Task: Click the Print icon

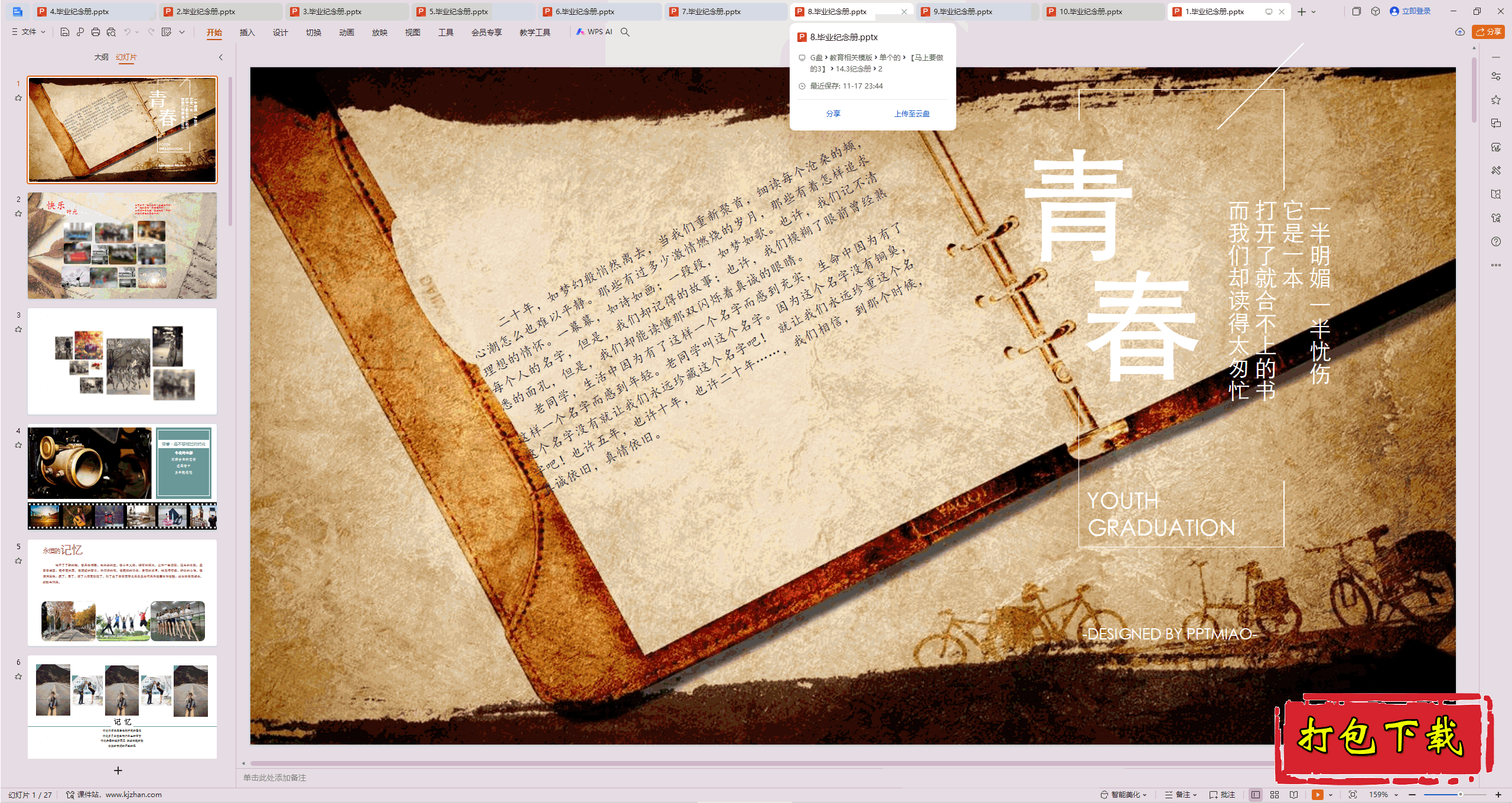Action: pyautogui.click(x=96, y=32)
